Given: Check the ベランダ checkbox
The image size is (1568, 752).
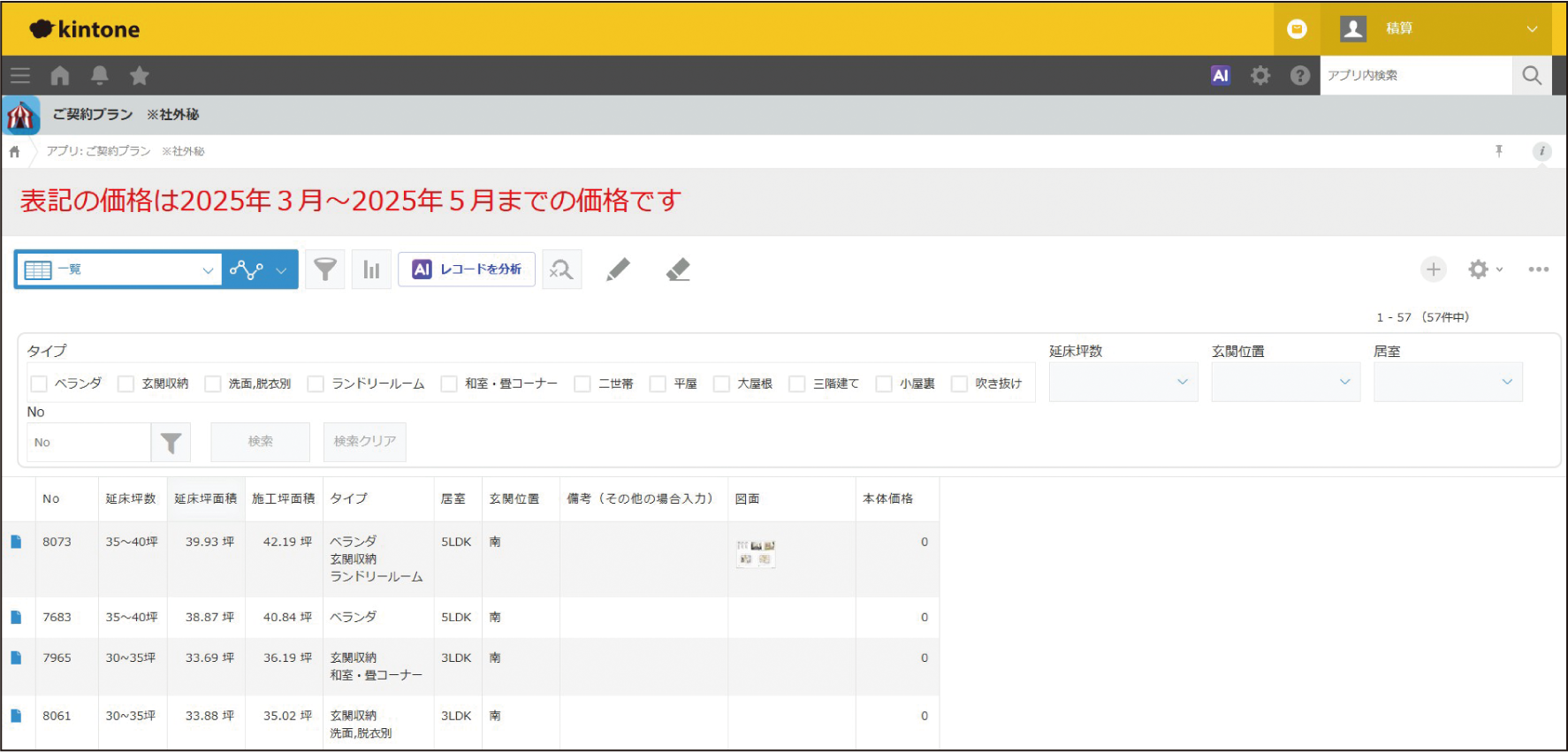Looking at the screenshot, I should tap(39, 384).
